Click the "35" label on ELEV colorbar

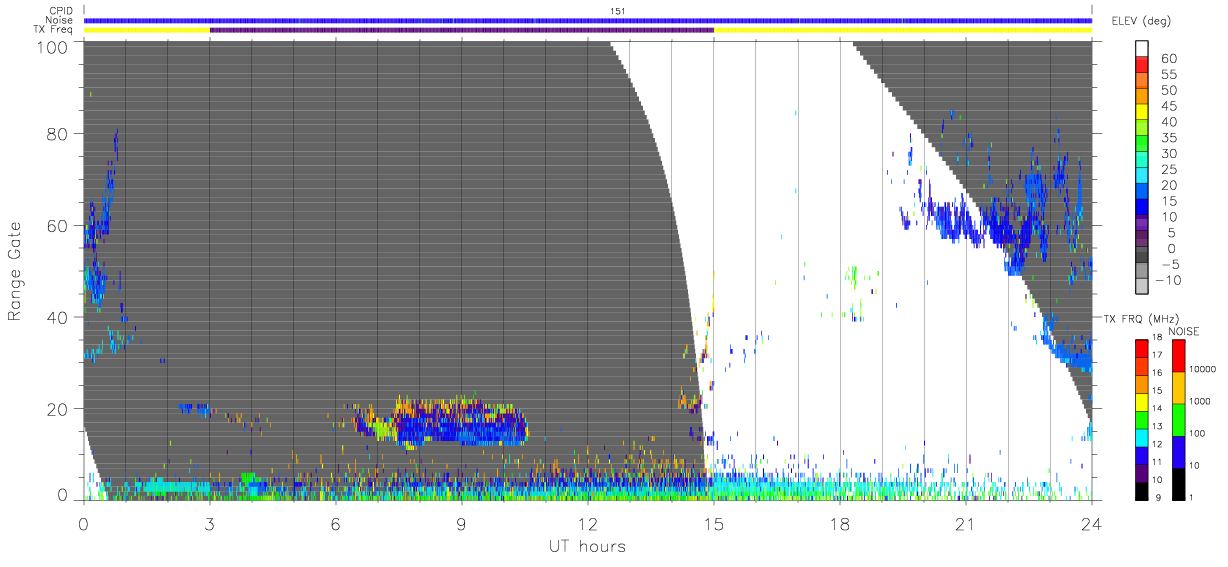point(1169,138)
